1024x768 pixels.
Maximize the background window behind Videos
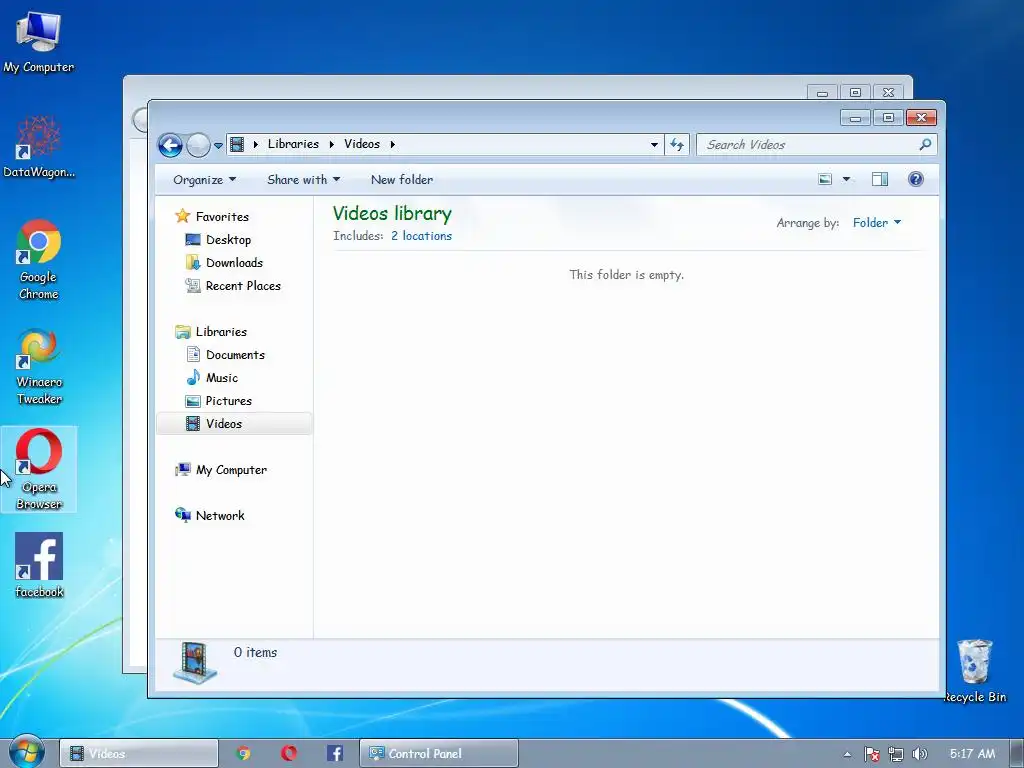(855, 93)
